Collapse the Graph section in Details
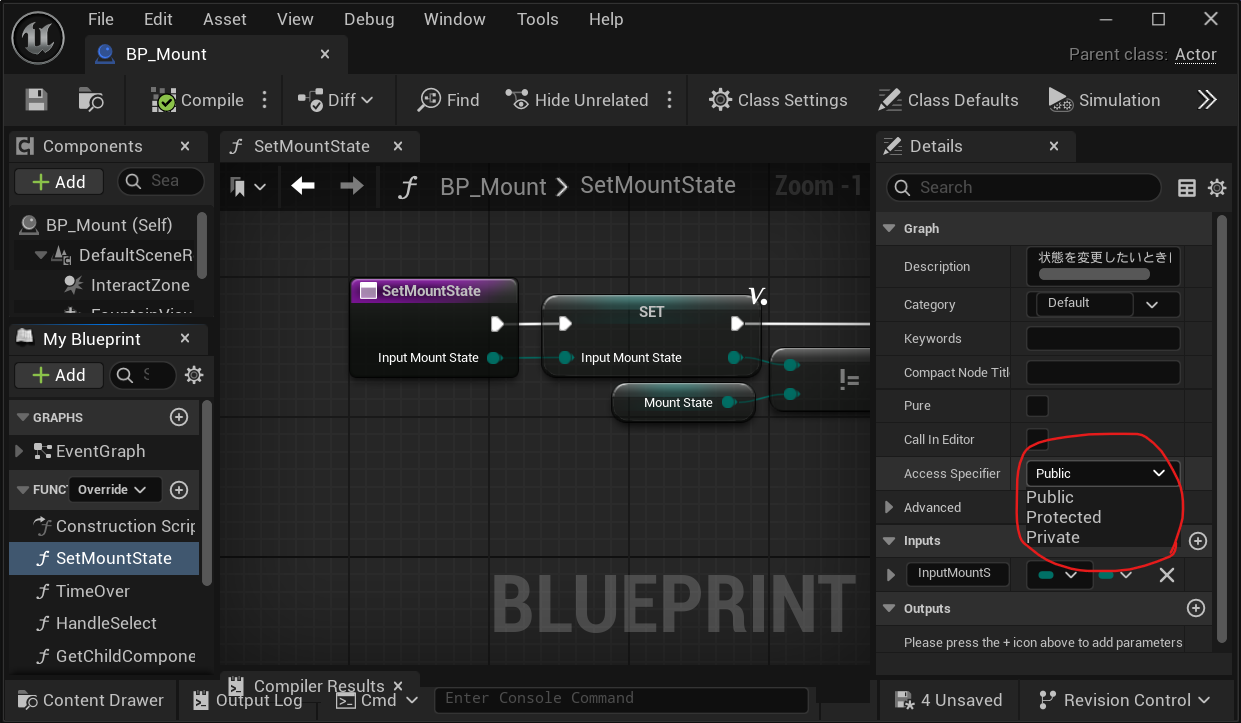The width and height of the screenshot is (1241, 723). pos(889,228)
